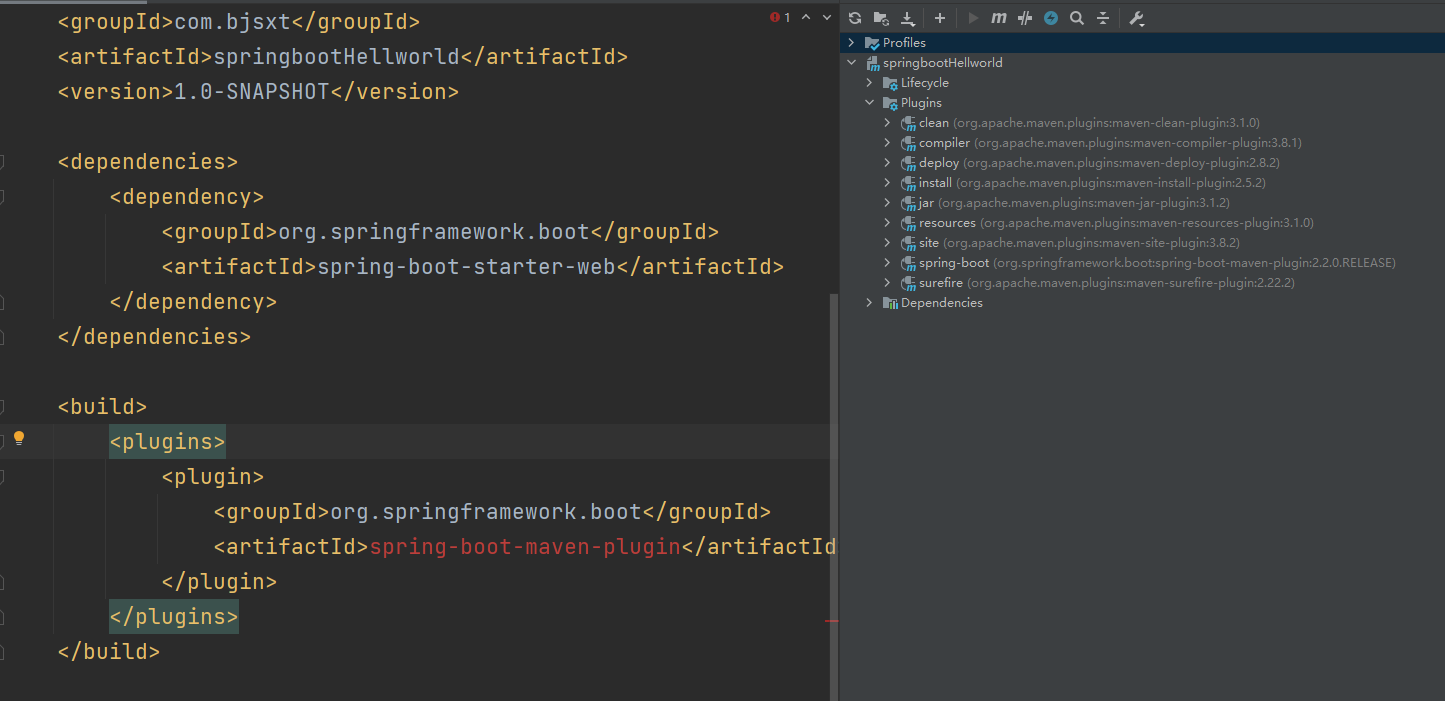Collapse the Plugins node
This screenshot has height=701, width=1445.
[x=870, y=103]
